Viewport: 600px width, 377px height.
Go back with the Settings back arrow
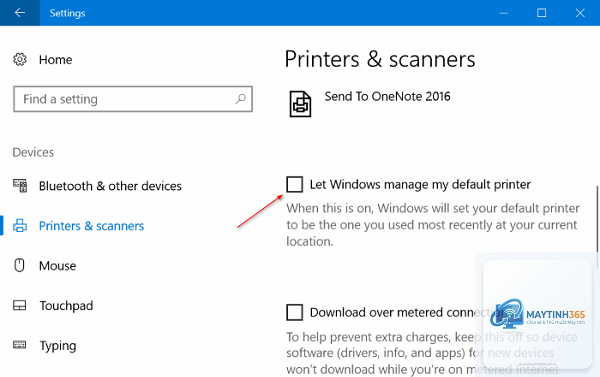(20, 13)
